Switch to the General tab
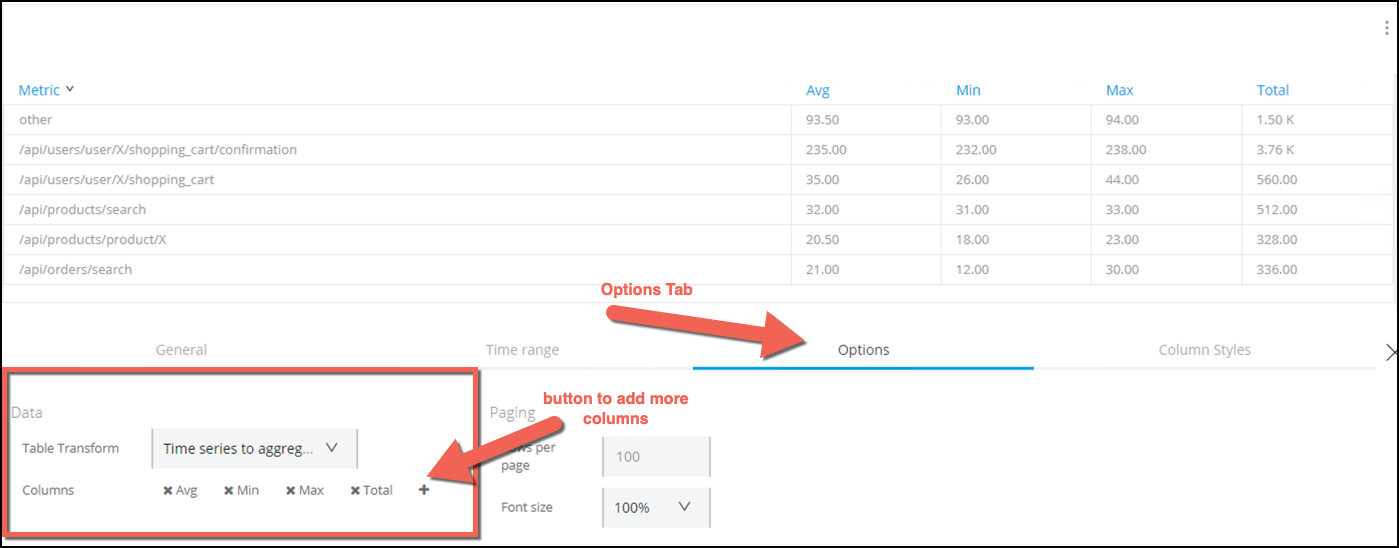The image size is (1399, 548). 181,350
